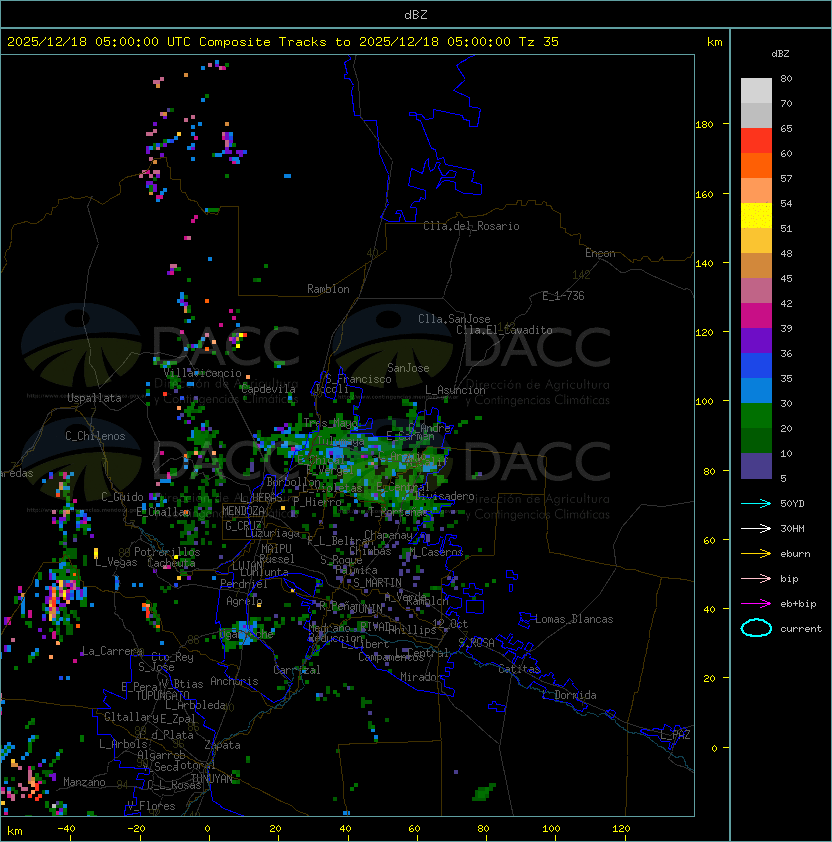The width and height of the screenshot is (832, 842).
Task: Click the pink bip arrow in legend
Action: coord(756,578)
